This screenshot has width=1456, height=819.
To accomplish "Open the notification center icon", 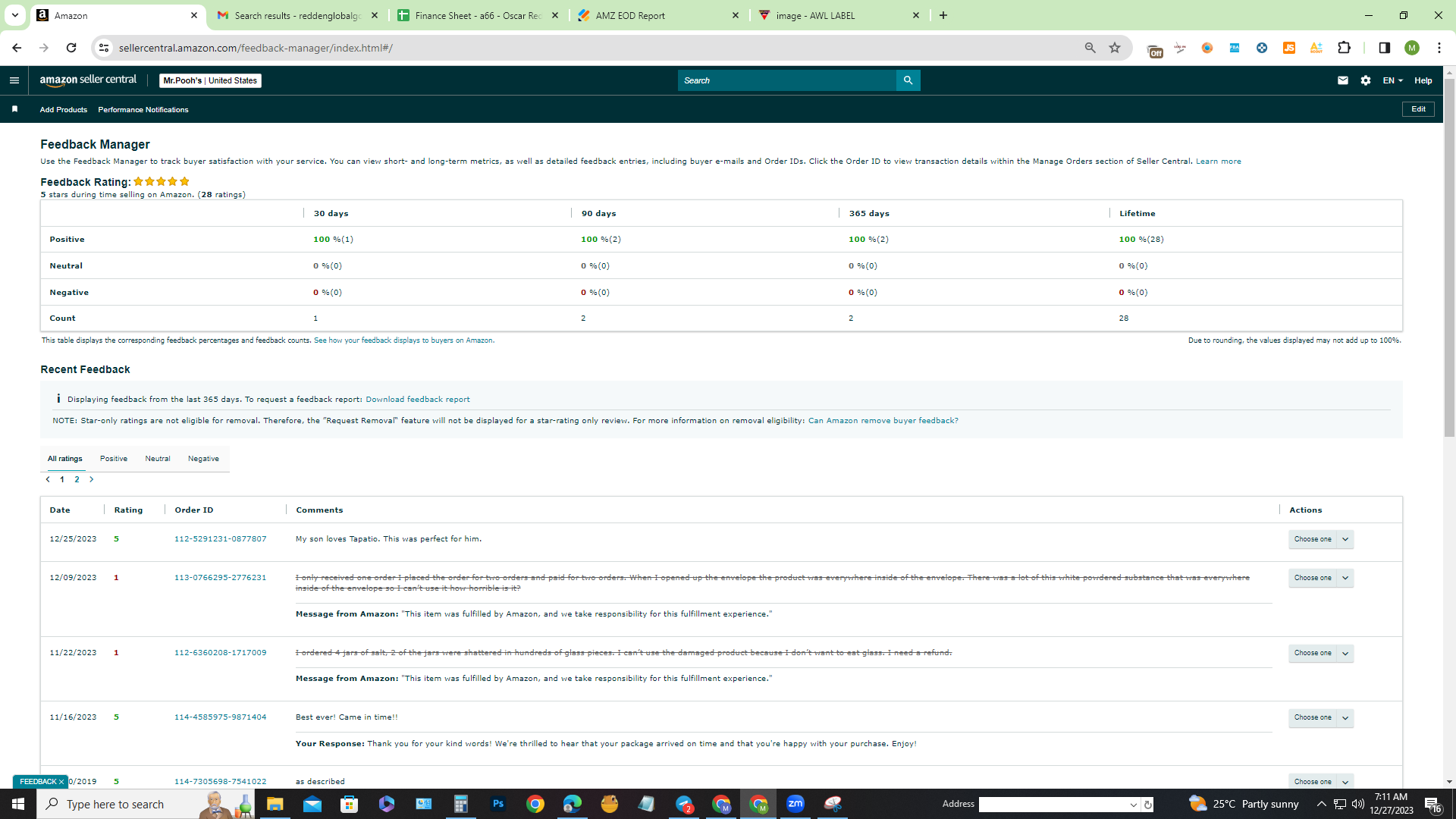I will tap(1432, 804).
